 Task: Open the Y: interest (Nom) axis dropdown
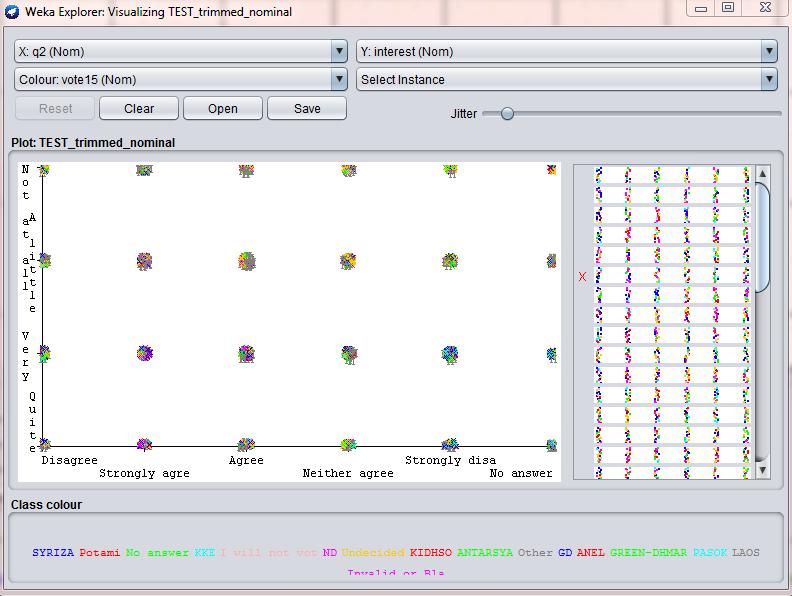(567, 52)
